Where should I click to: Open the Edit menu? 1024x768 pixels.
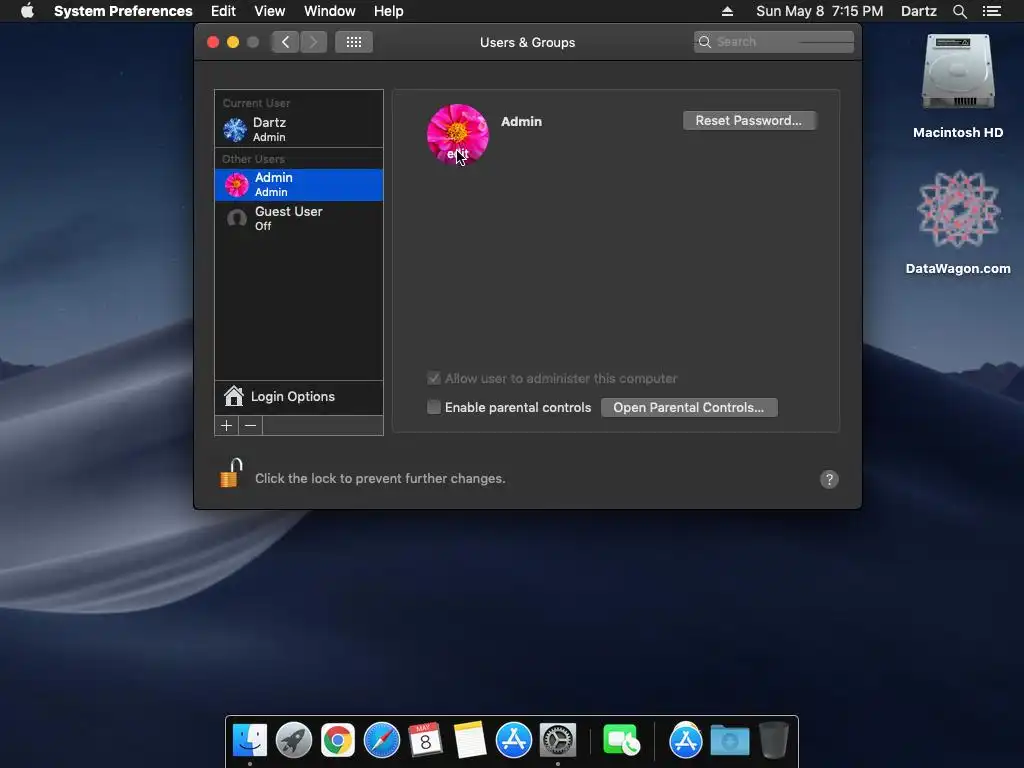click(x=223, y=11)
